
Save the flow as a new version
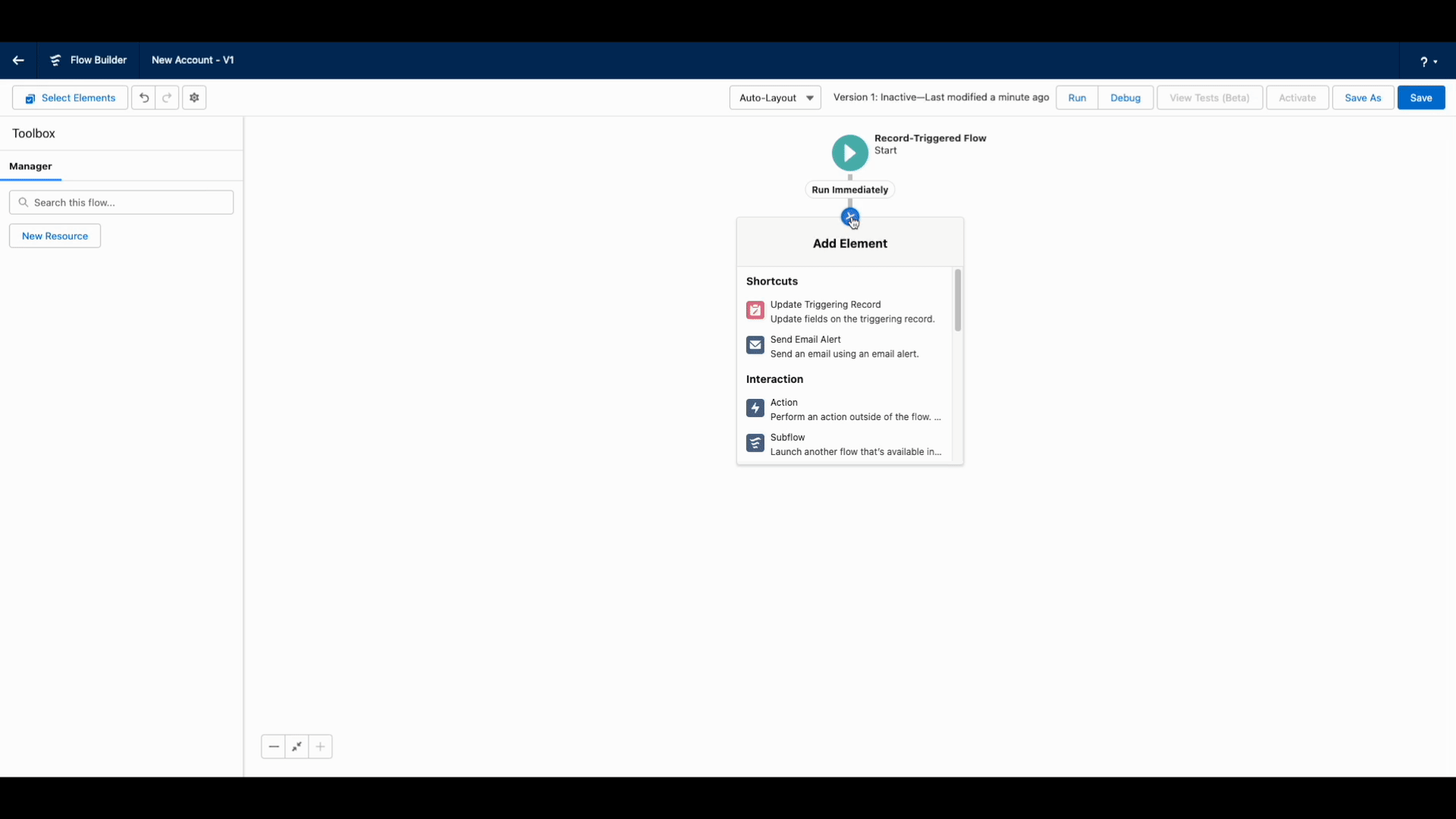(1363, 97)
